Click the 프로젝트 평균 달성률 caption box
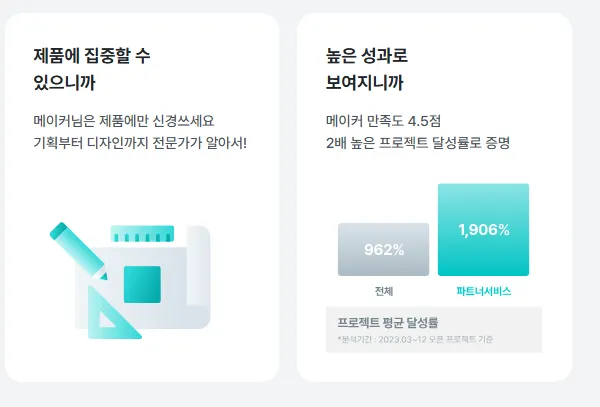This screenshot has height=407, width=600. 434,329
